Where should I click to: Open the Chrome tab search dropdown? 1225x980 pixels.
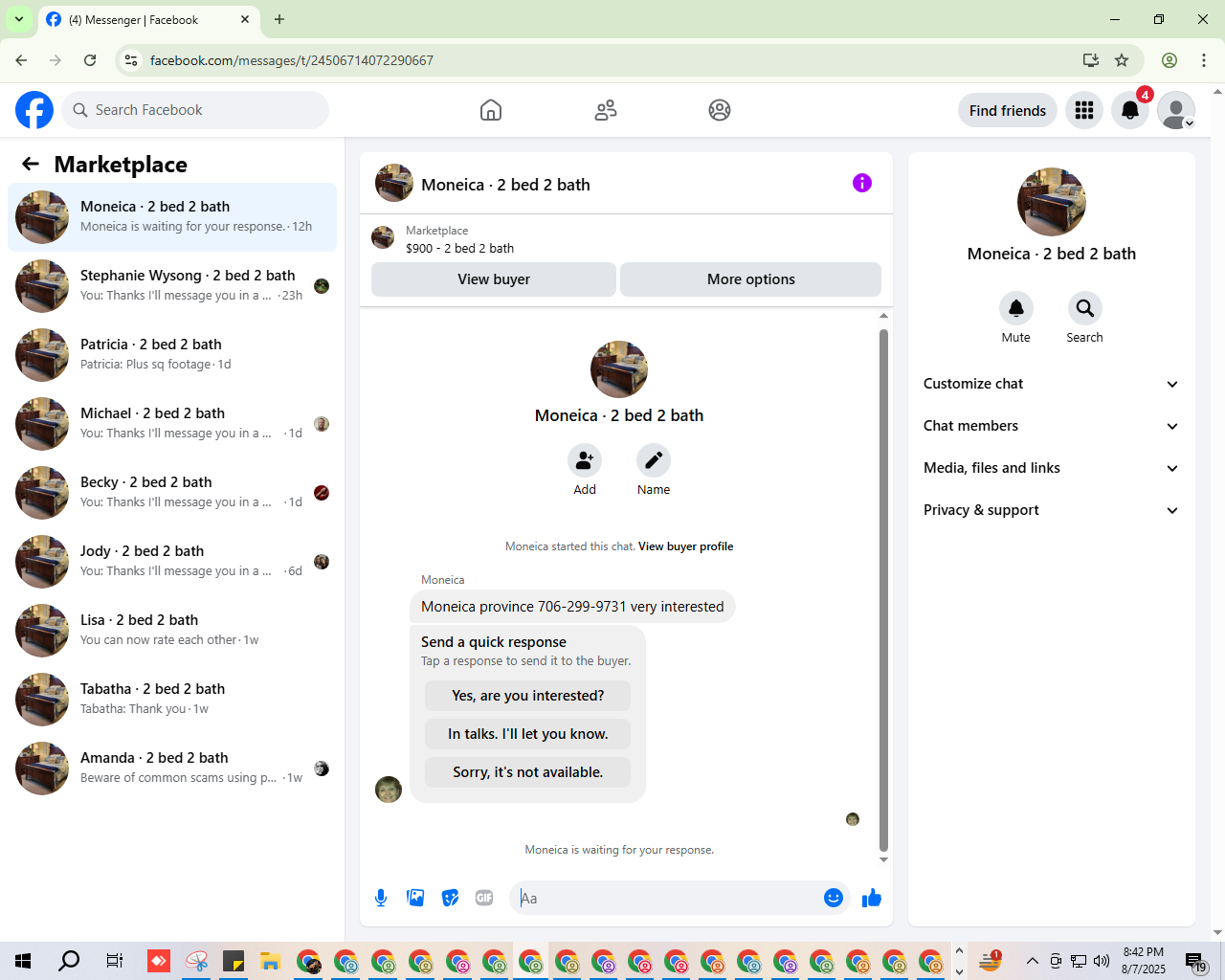(x=19, y=19)
